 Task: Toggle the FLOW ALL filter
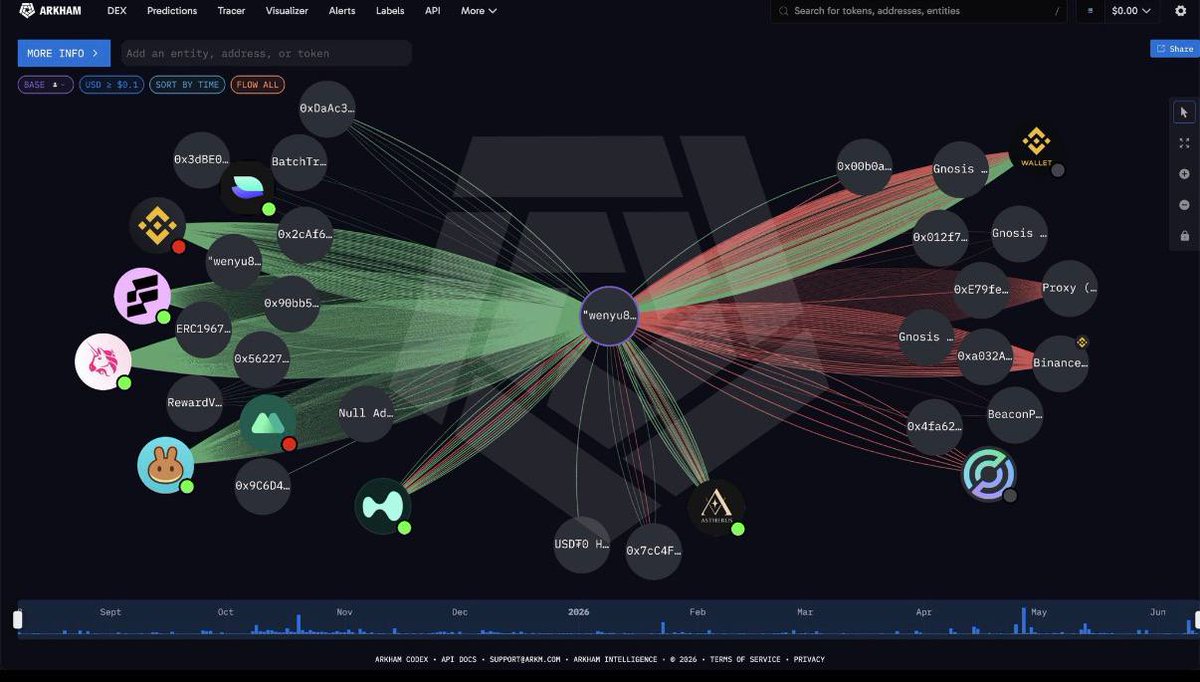258,85
